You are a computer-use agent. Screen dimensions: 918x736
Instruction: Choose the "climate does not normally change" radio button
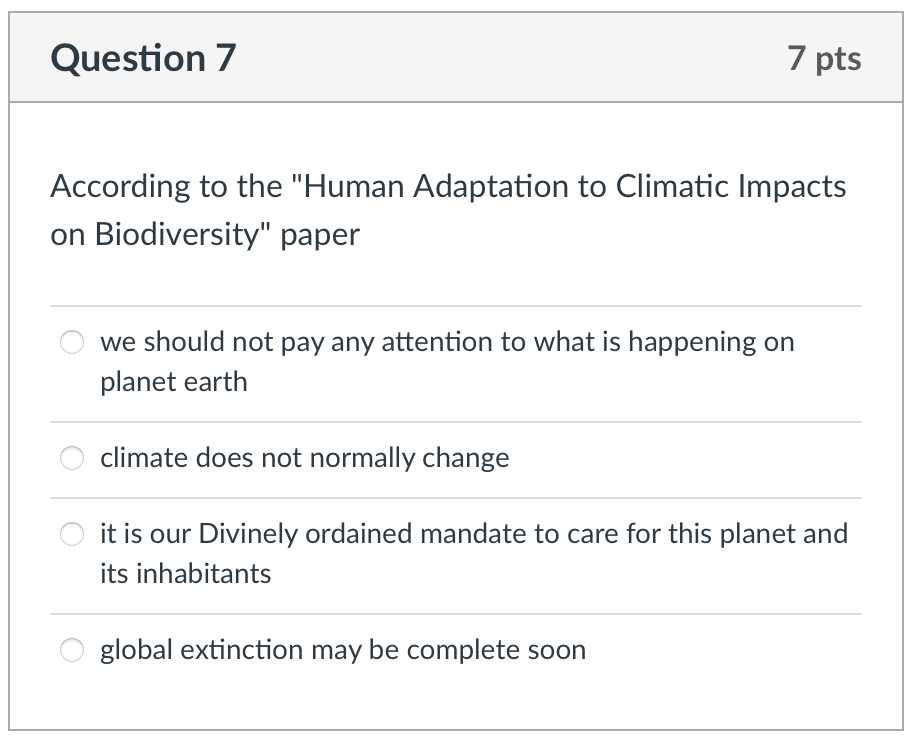(73, 459)
